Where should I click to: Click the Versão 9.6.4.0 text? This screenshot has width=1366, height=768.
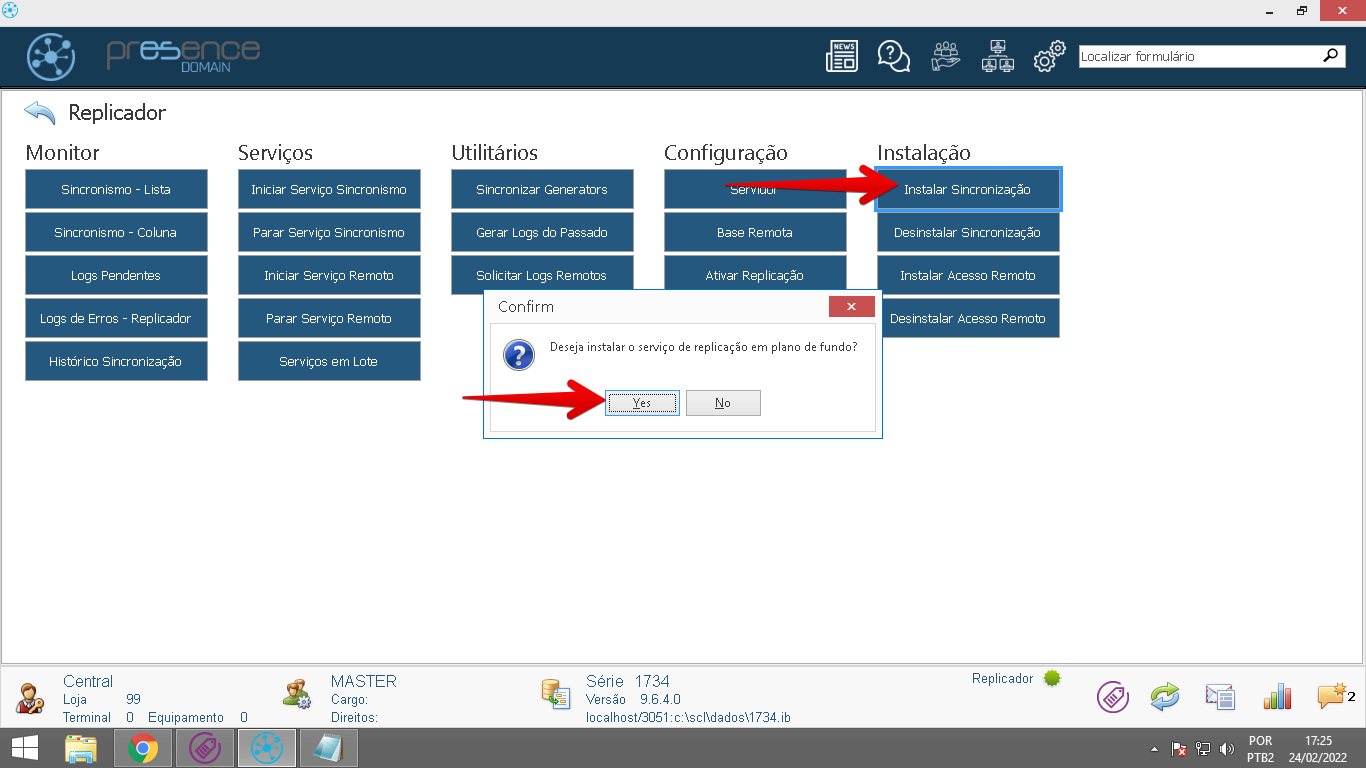click(x=633, y=700)
